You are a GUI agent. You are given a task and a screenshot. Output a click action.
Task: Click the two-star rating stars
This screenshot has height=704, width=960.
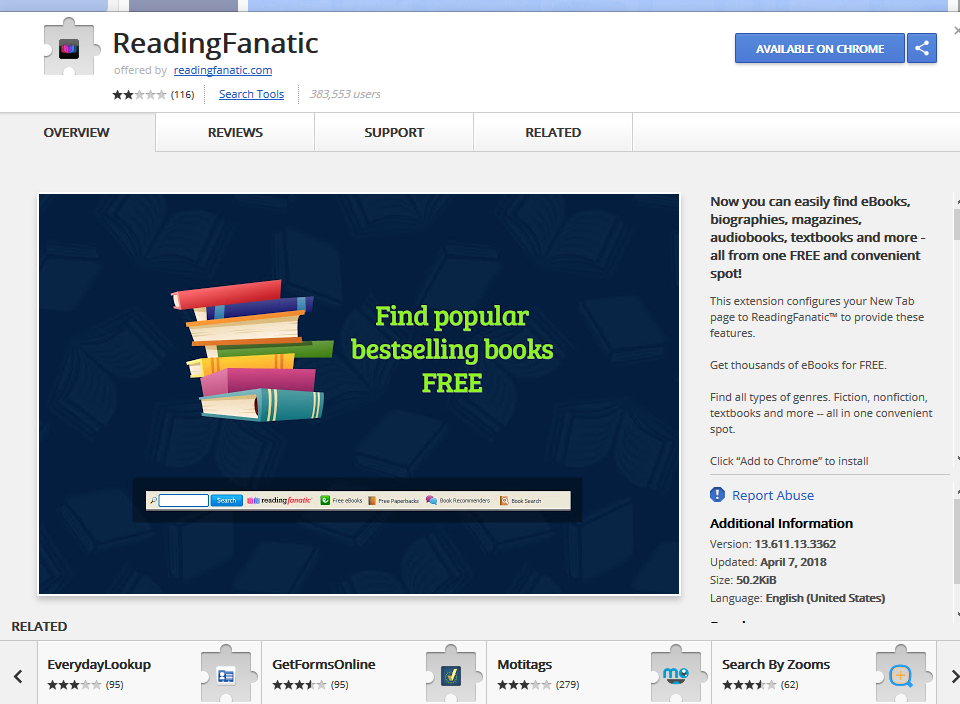[x=139, y=94]
